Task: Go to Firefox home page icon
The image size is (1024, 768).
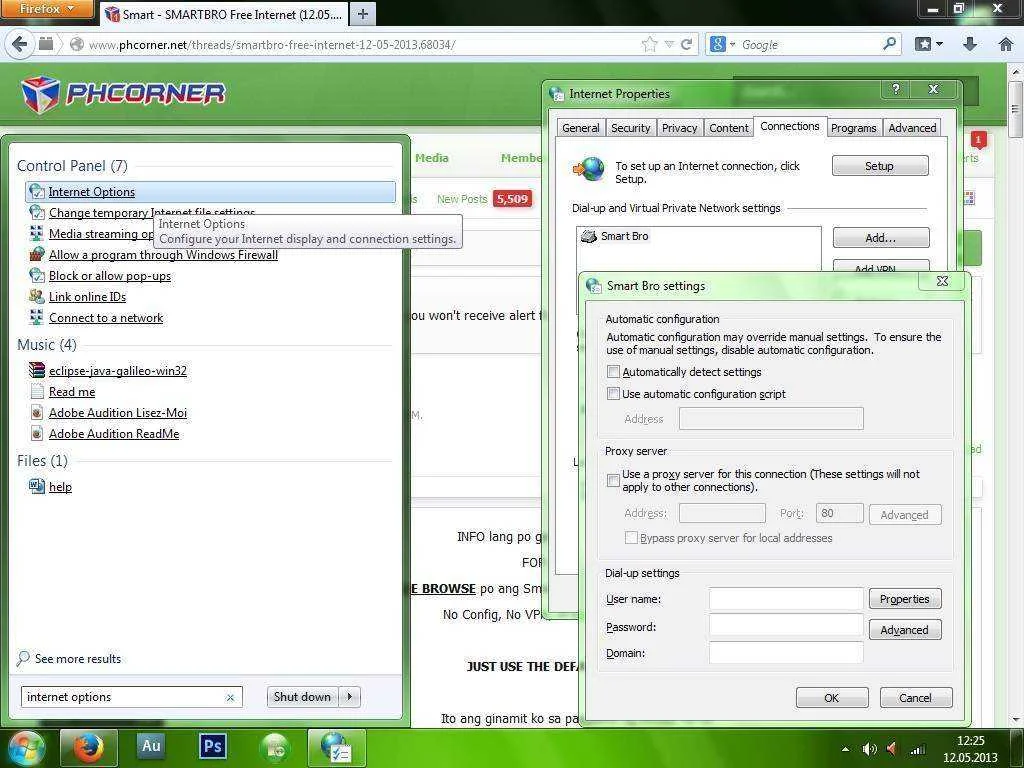Action: (1006, 44)
